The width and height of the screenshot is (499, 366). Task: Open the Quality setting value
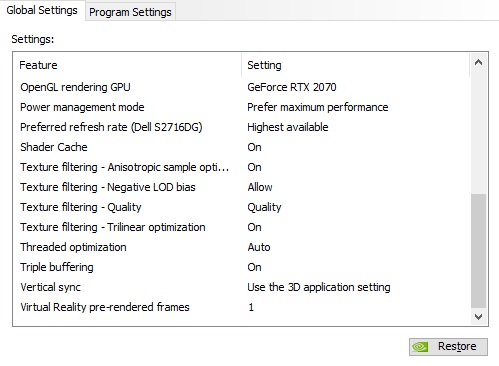pos(264,207)
